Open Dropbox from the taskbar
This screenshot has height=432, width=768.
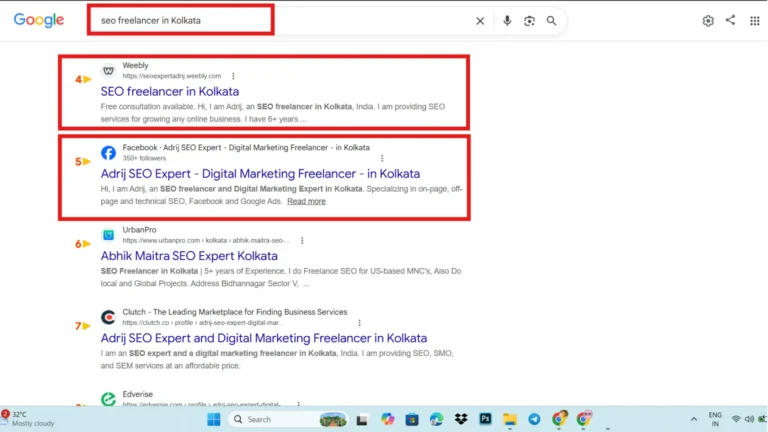point(461,419)
